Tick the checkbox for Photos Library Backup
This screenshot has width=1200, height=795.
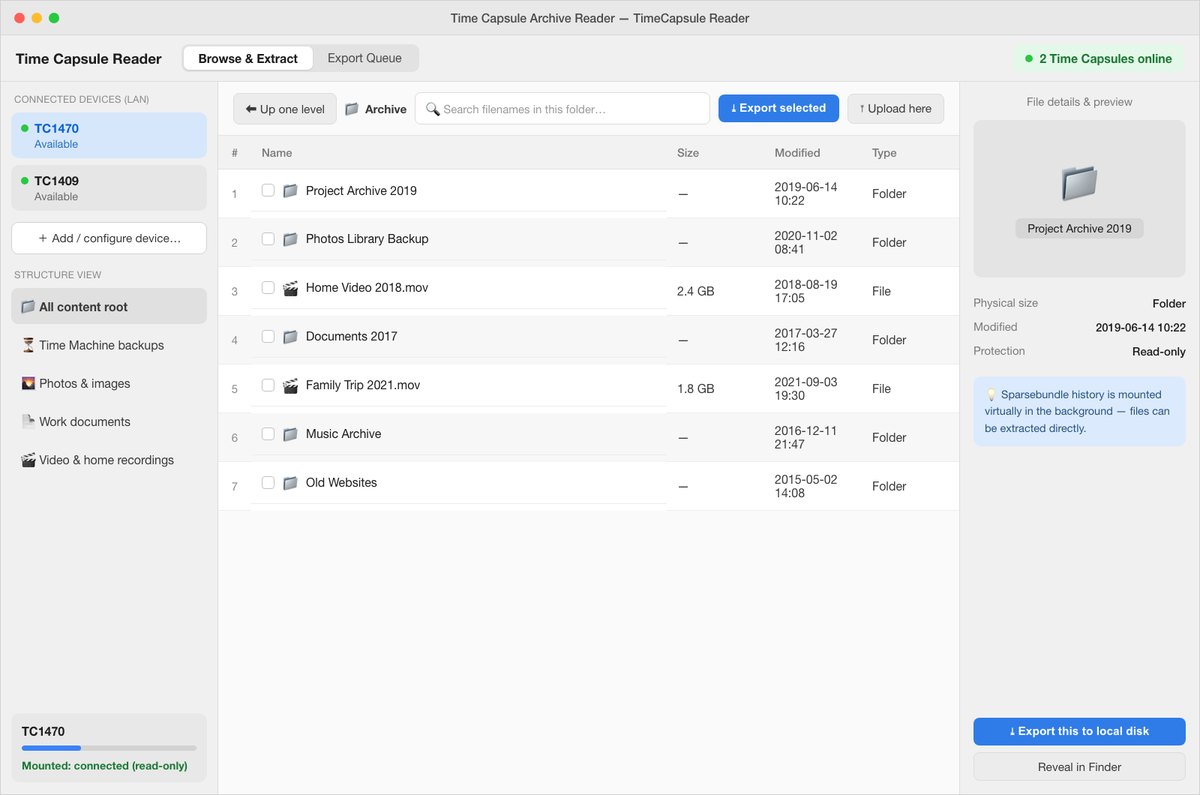(268, 239)
